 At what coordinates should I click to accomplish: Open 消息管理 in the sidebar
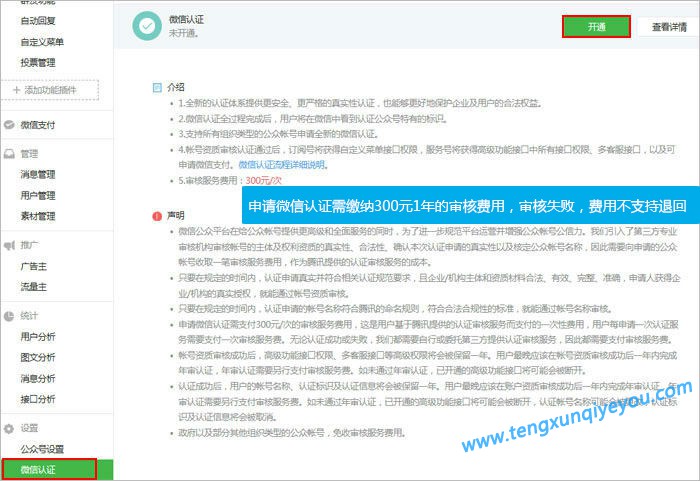pos(38,174)
